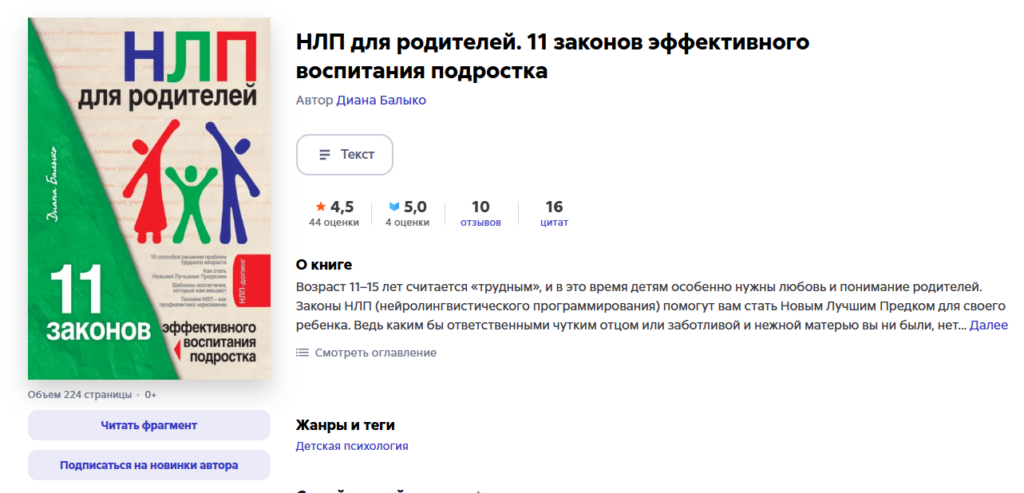This screenshot has width=1024, height=493.
Task: Click the Объем 224 страницы text
Action: coord(78,395)
